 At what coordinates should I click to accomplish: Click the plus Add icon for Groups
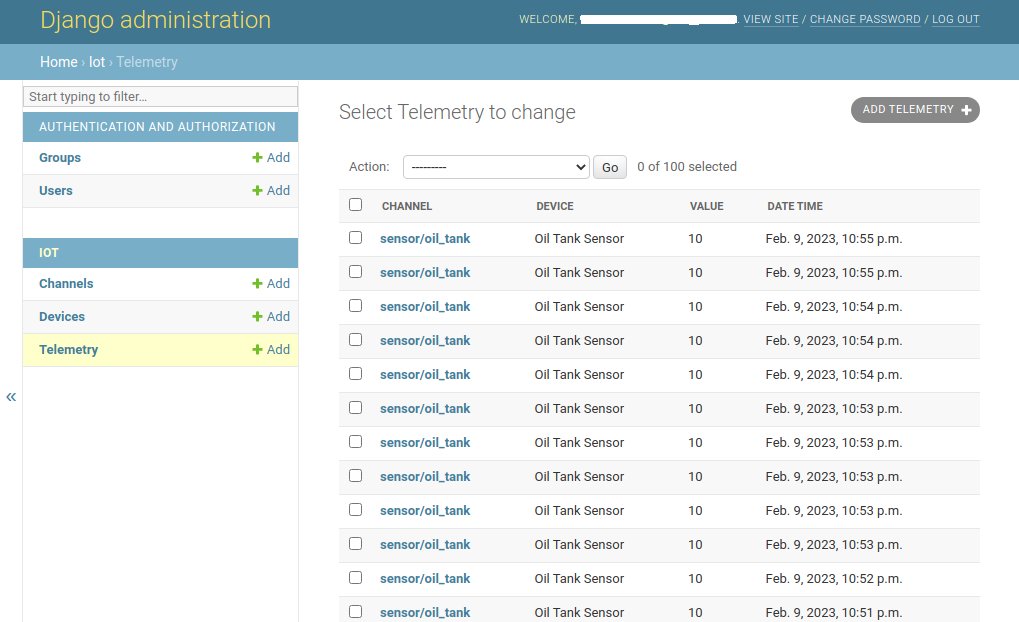coord(271,157)
